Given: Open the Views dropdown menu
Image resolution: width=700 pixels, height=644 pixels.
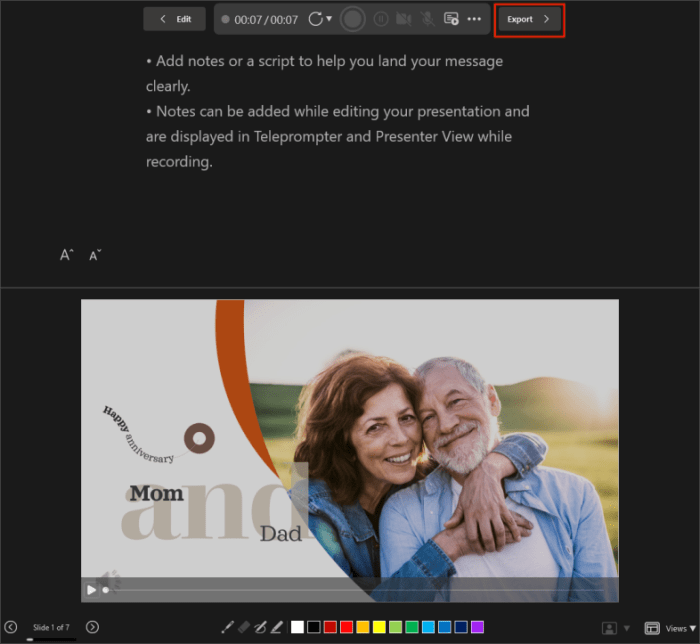Looking at the screenshot, I should click(670, 628).
